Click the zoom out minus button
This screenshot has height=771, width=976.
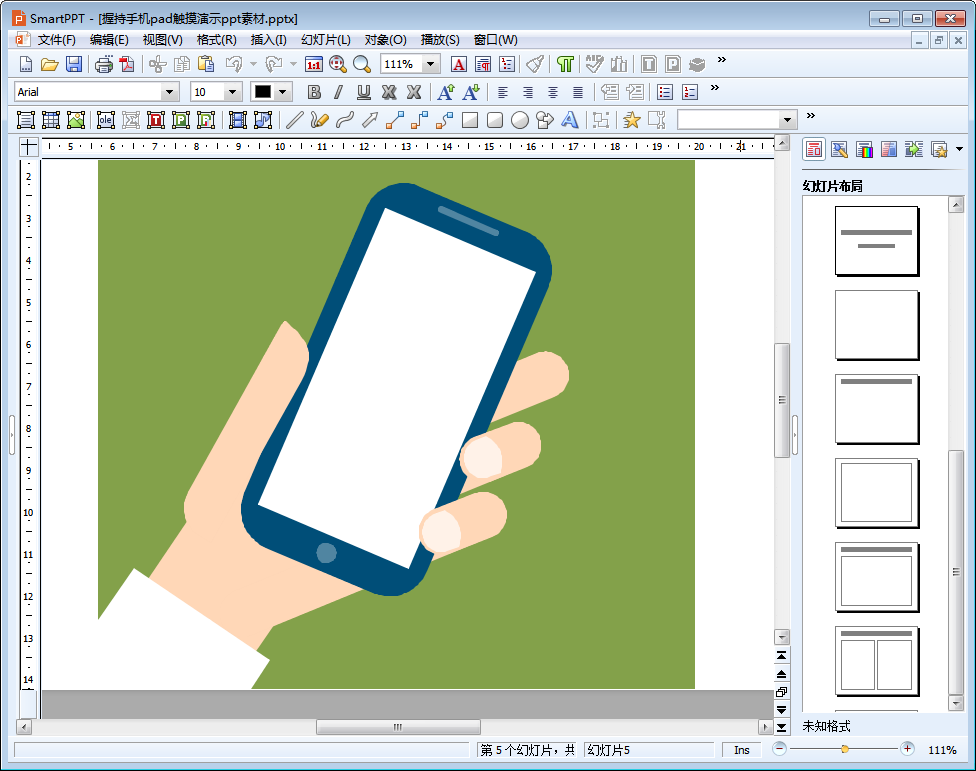[779, 749]
